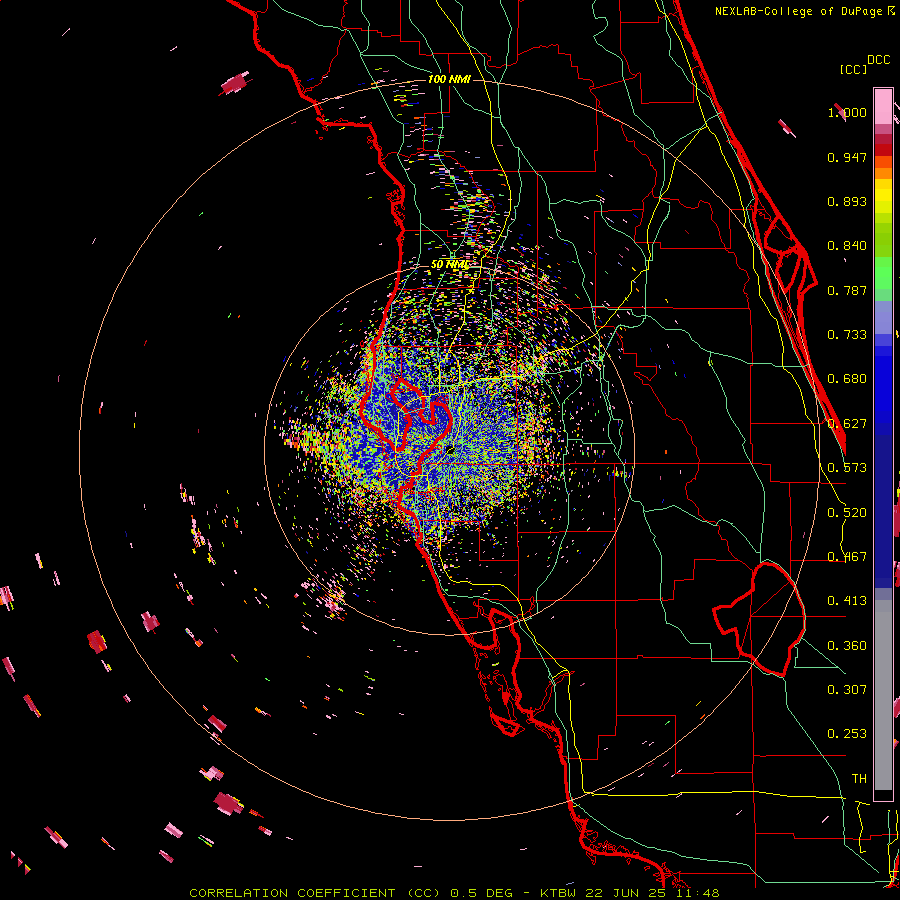Pick the pink segment atop the color bar
The image size is (900, 900).
point(883,106)
